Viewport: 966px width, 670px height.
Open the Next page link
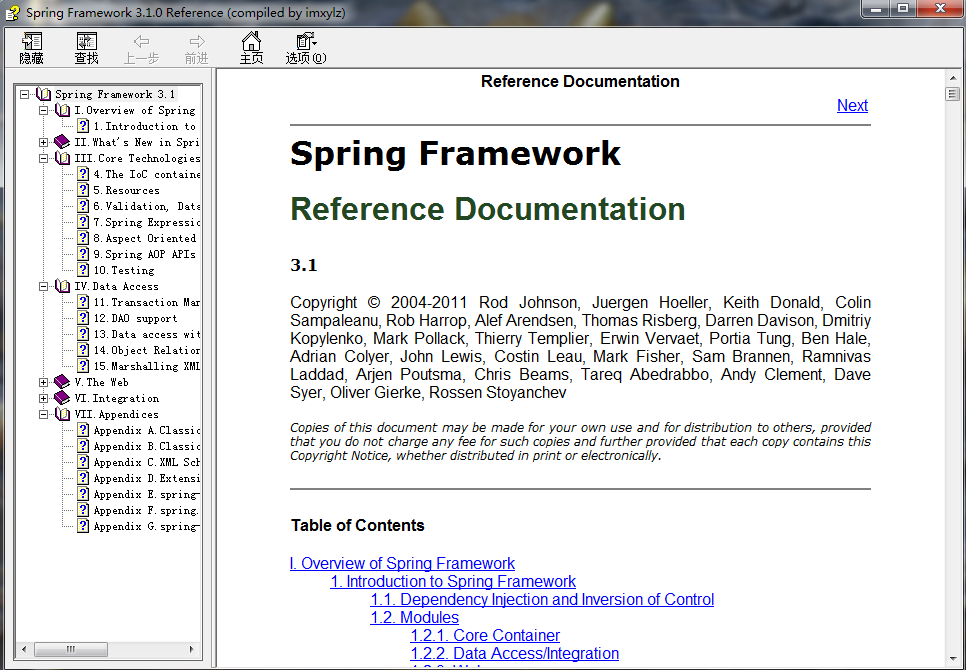(852, 105)
